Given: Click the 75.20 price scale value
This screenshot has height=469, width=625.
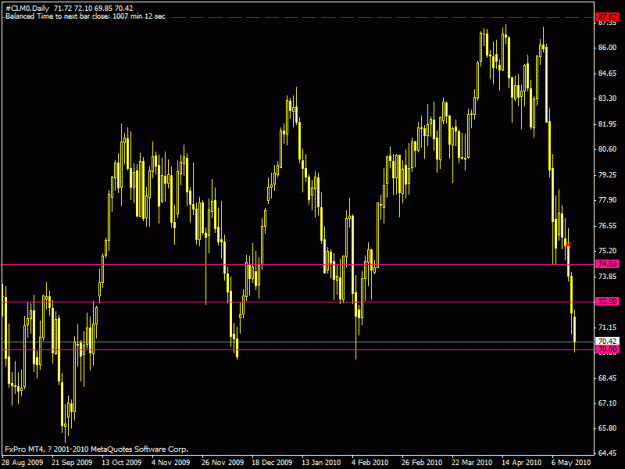Looking at the screenshot, I should [607, 251].
